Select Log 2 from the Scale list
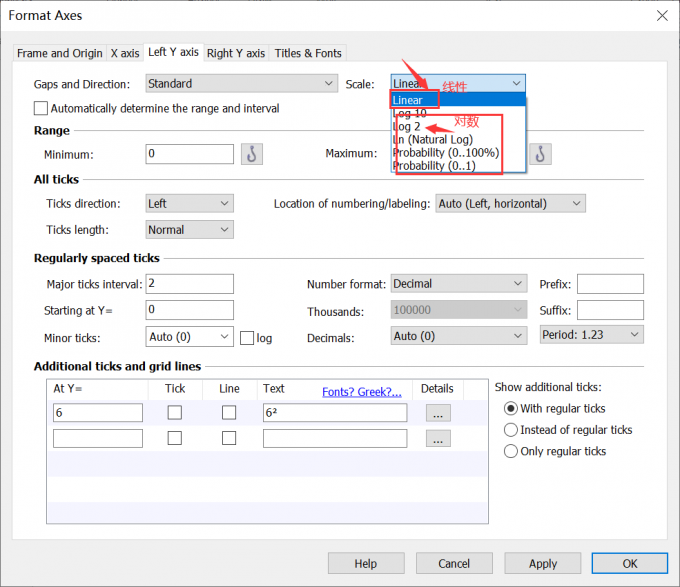This screenshot has width=680, height=587. click(408, 127)
